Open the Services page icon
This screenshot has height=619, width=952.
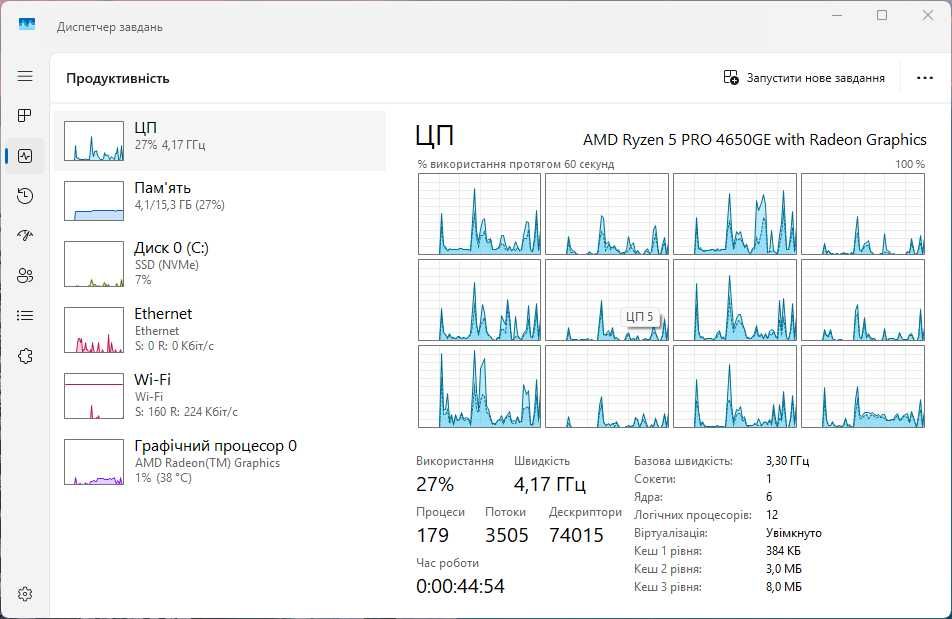[25, 356]
